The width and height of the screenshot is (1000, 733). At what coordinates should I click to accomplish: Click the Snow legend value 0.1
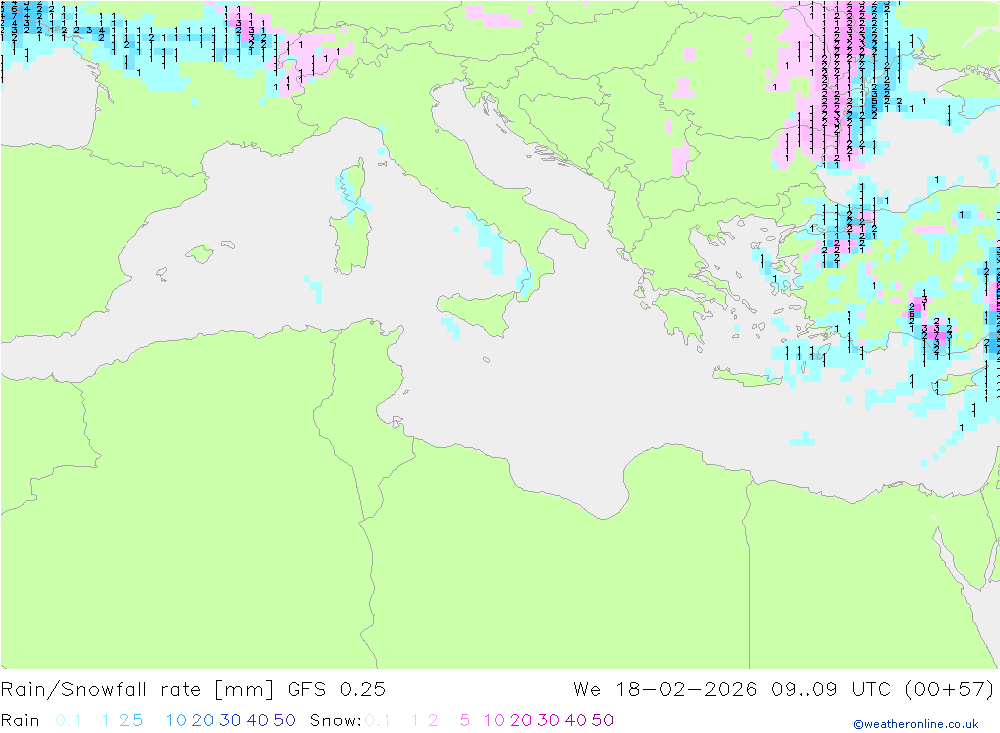tap(378, 720)
